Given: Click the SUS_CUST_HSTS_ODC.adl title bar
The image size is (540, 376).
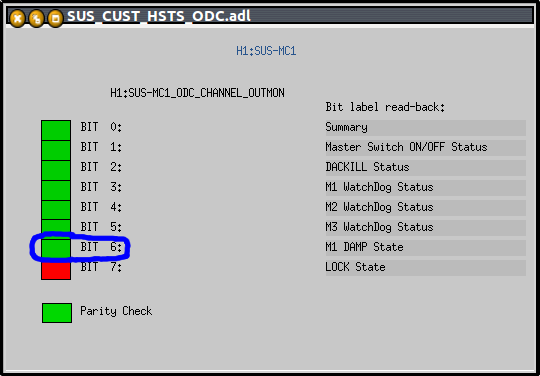Looking at the screenshot, I should point(270,16).
